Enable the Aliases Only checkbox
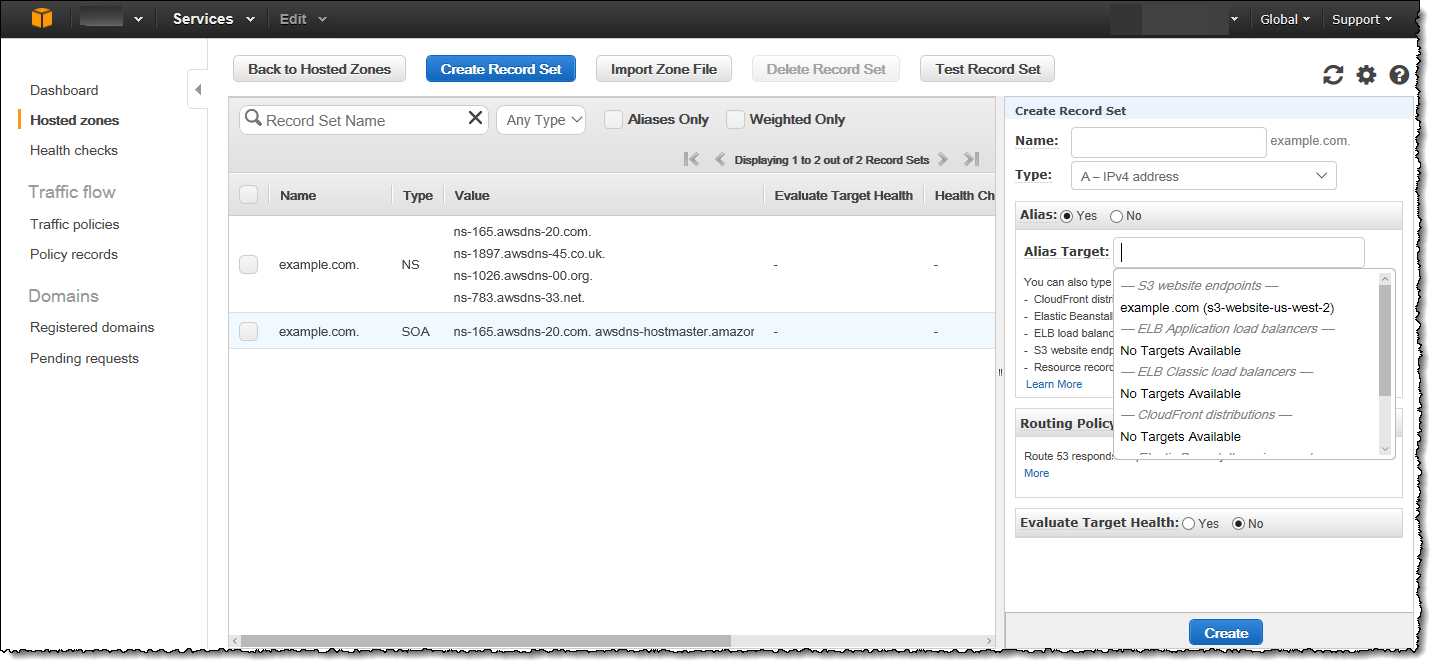1438x668 pixels. (613, 120)
